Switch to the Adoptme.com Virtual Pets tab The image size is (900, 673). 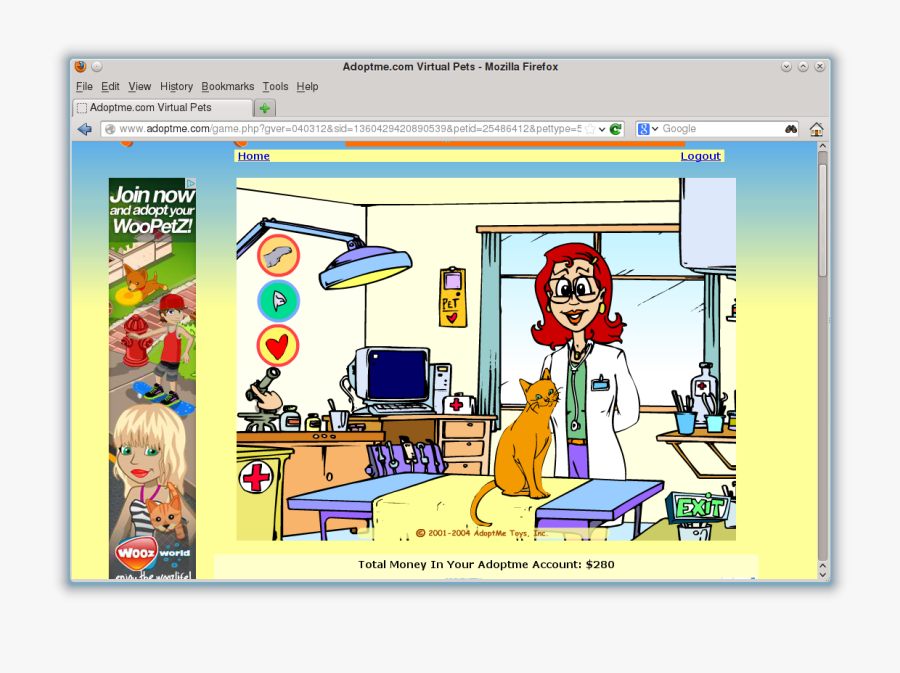[x=160, y=107]
